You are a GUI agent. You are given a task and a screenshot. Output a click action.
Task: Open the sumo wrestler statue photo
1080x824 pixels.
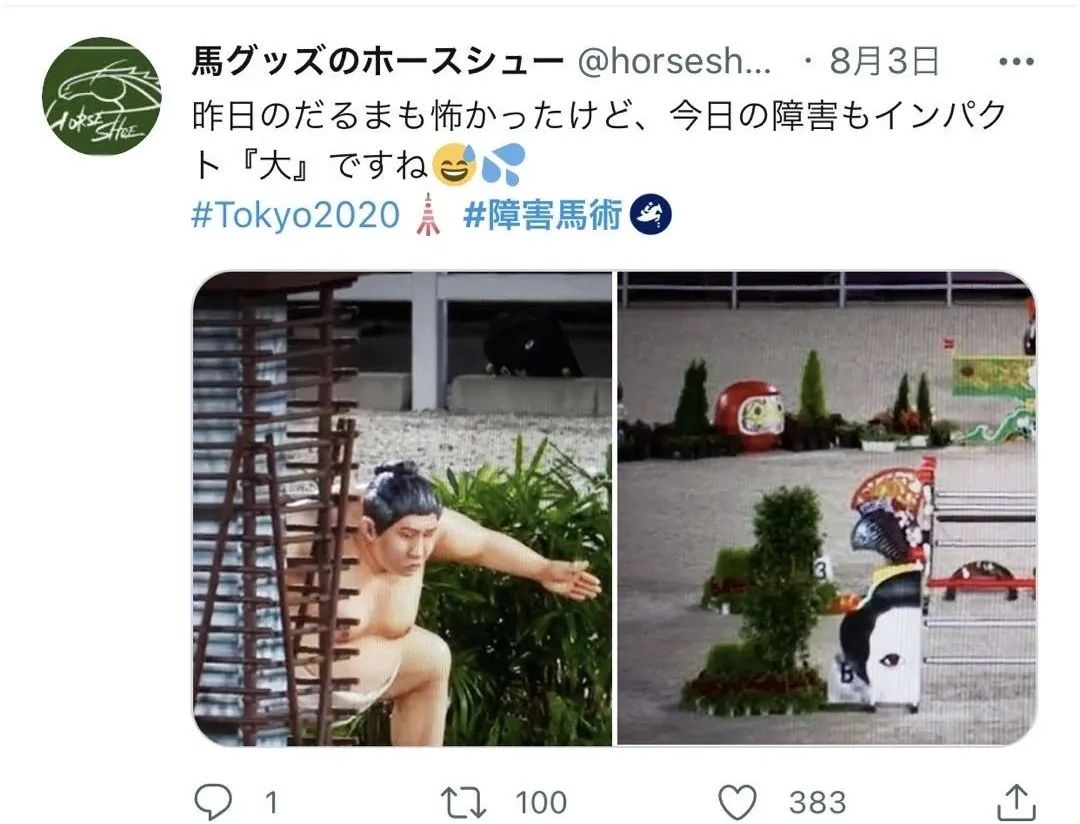(402, 508)
